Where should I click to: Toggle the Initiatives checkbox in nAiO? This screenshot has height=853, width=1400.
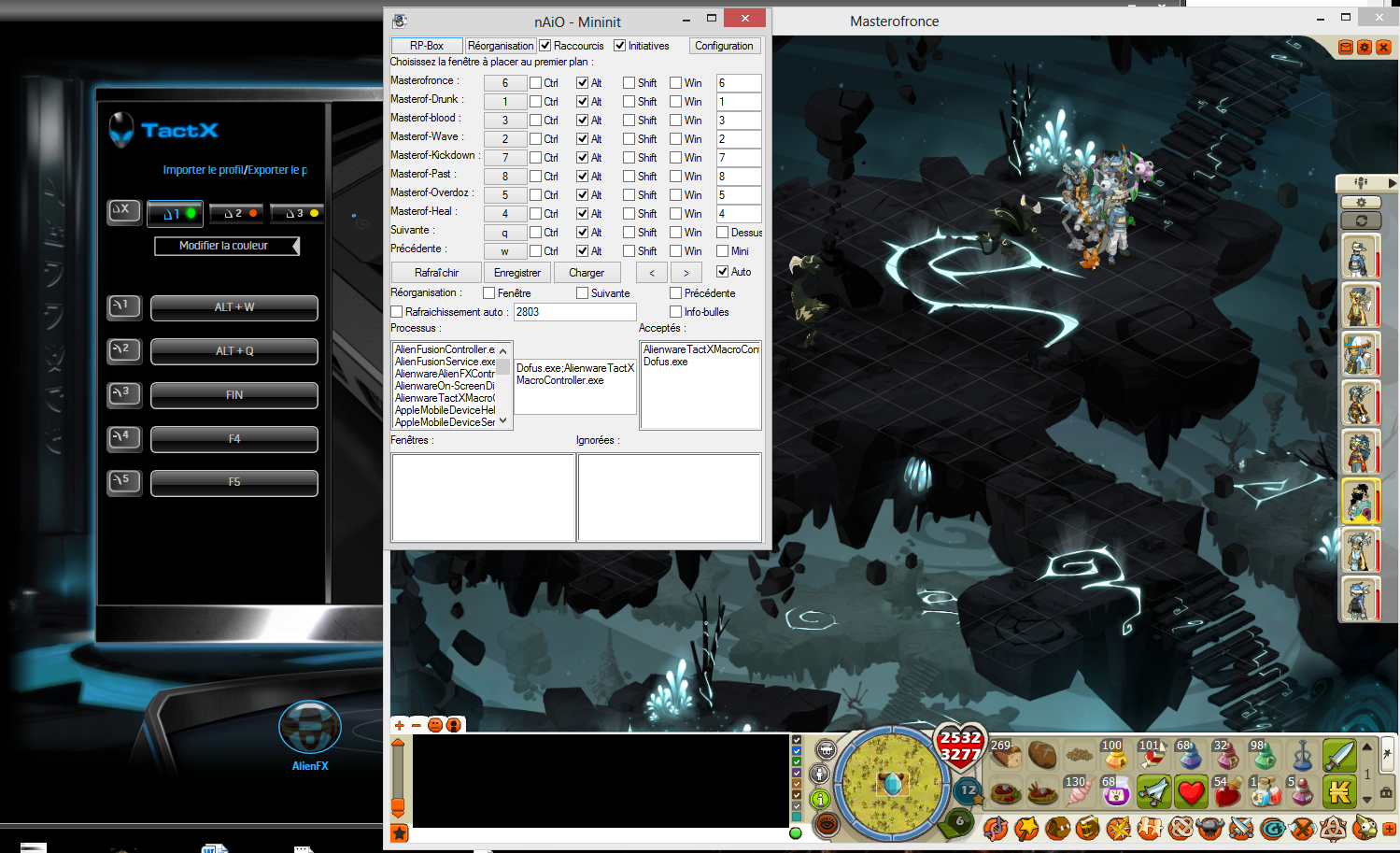pos(620,46)
